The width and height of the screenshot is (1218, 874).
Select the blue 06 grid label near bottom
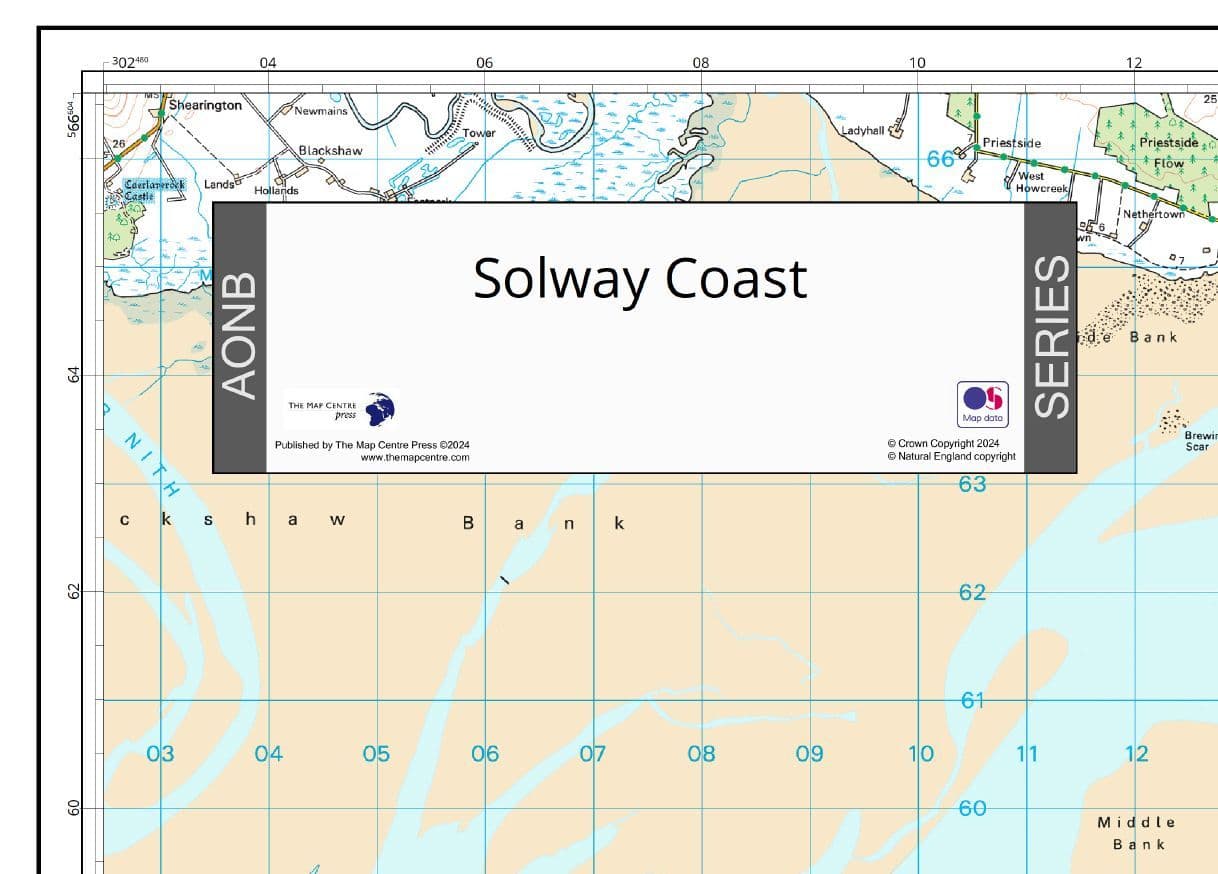pos(484,753)
